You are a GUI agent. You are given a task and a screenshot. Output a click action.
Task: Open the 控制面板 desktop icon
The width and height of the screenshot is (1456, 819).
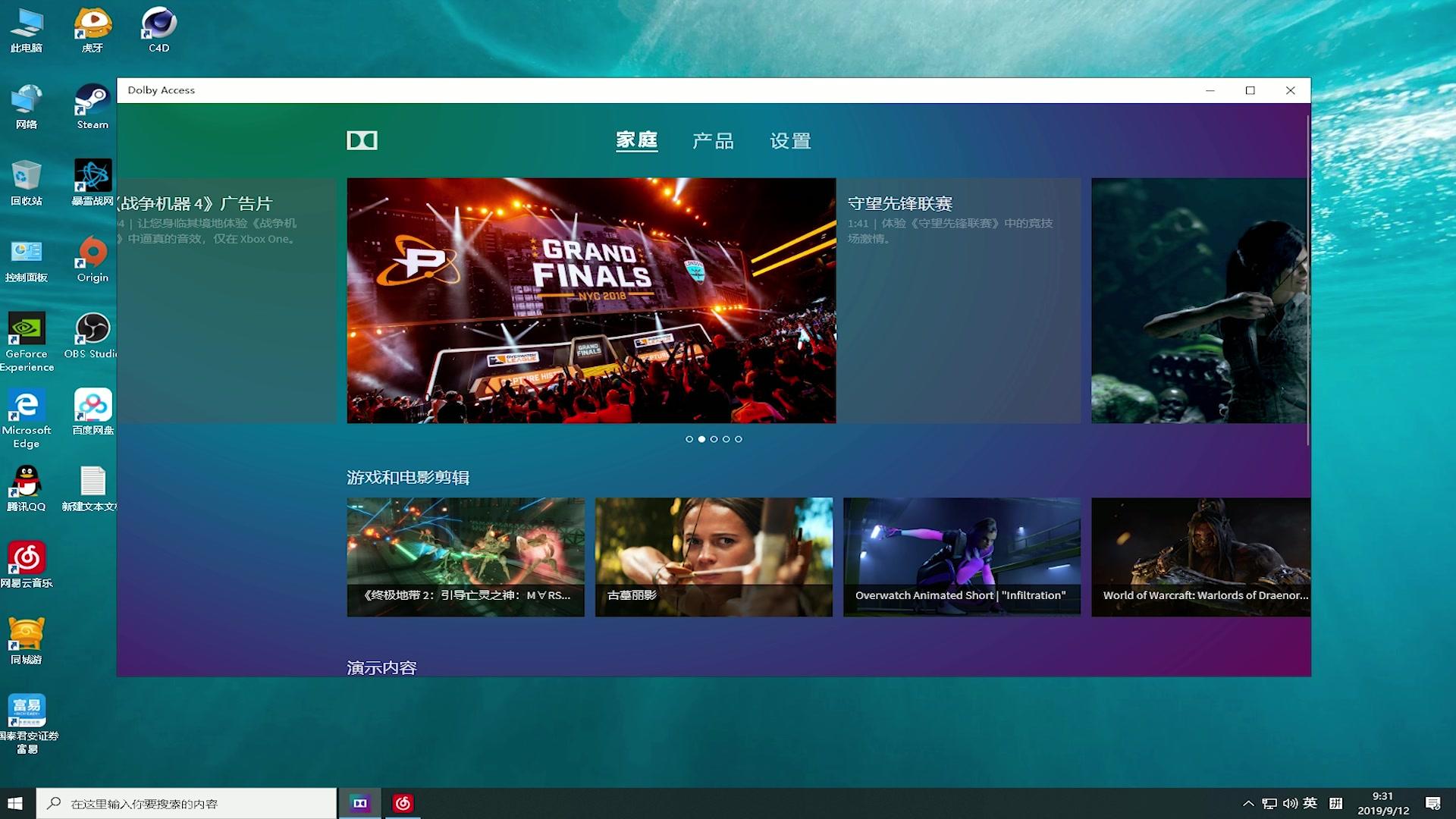click(27, 260)
